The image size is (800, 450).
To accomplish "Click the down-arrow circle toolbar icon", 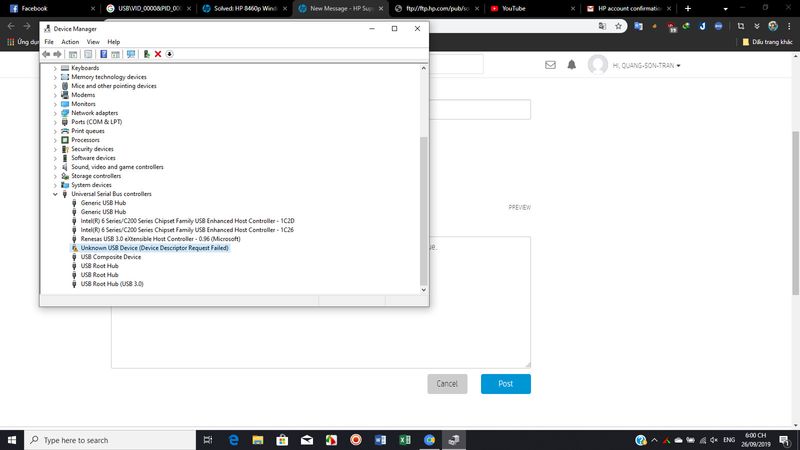I will coord(169,54).
